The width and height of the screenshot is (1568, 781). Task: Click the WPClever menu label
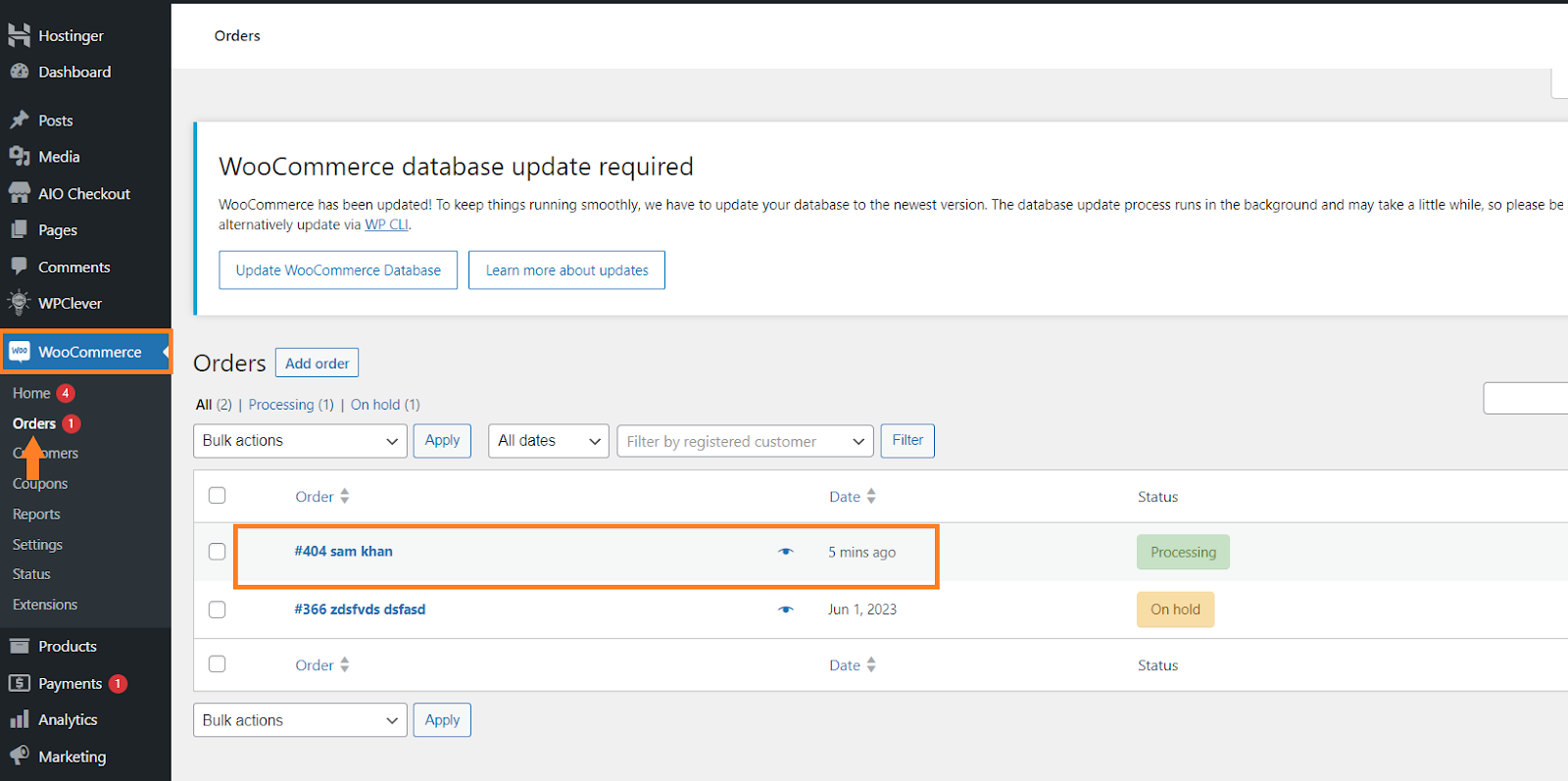coord(70,304)
